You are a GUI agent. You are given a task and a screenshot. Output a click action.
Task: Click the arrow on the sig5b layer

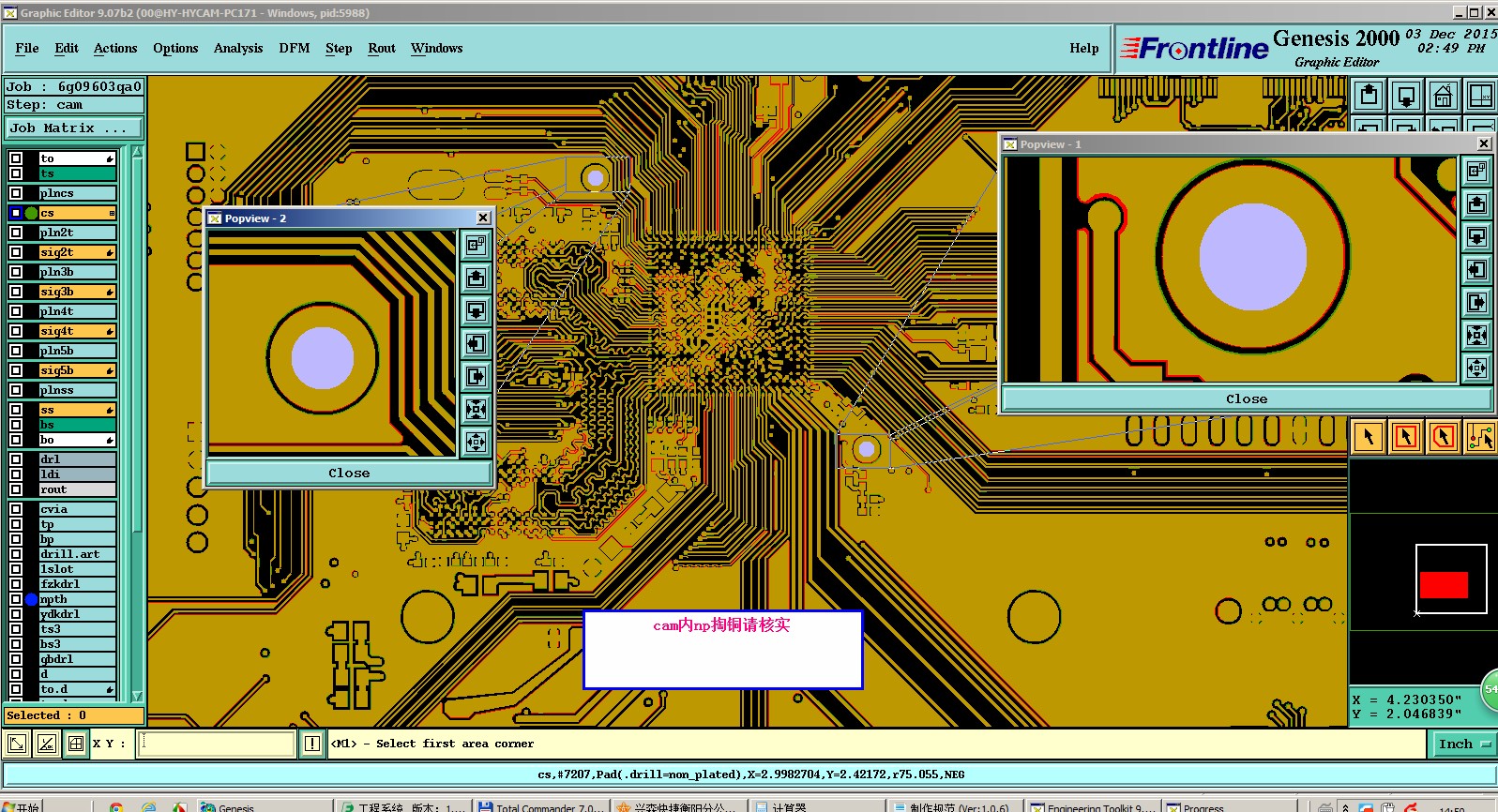pyautogui.click(x=111, y=370)
